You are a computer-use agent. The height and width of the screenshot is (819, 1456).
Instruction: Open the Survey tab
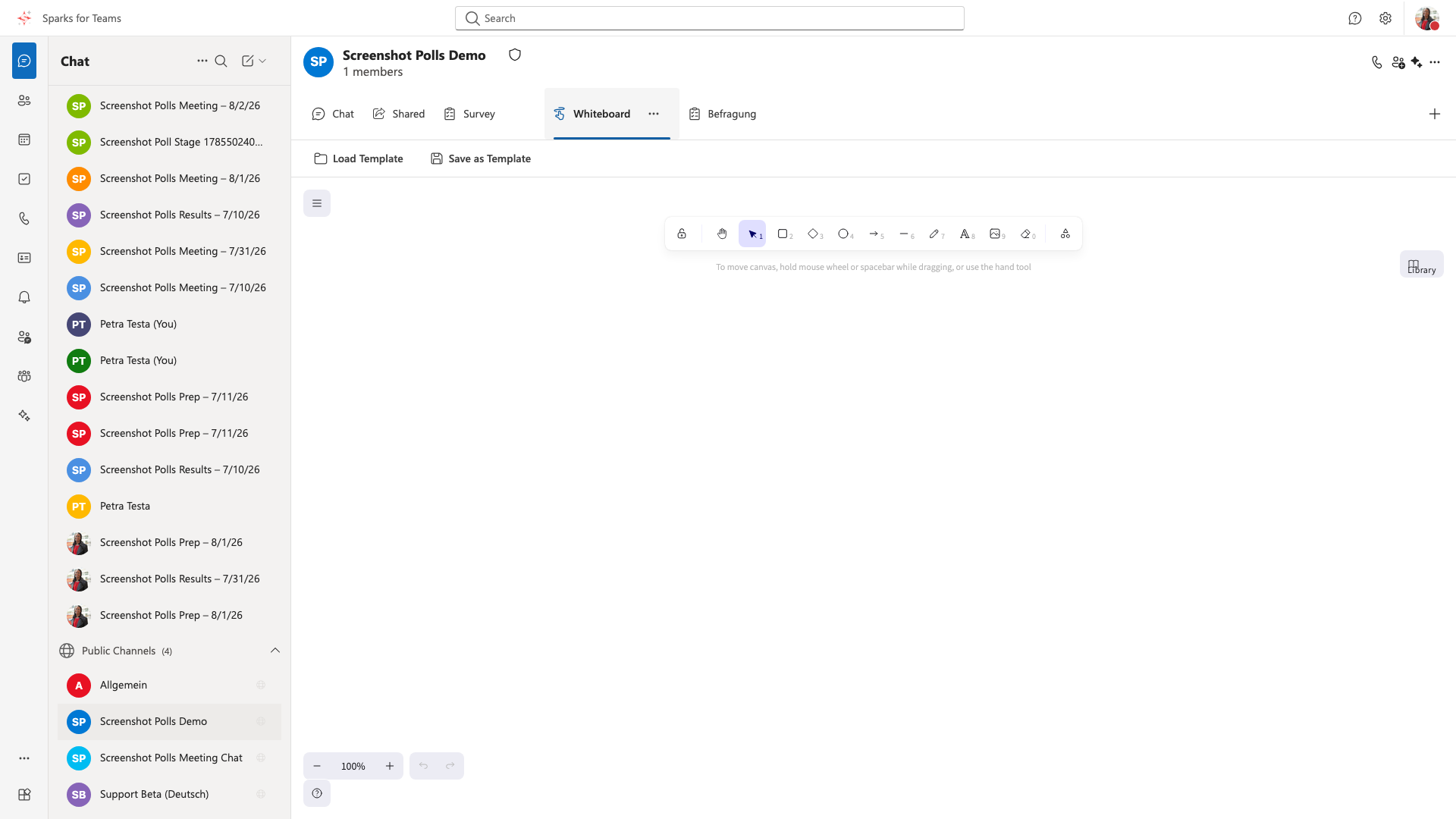[469, 114]
